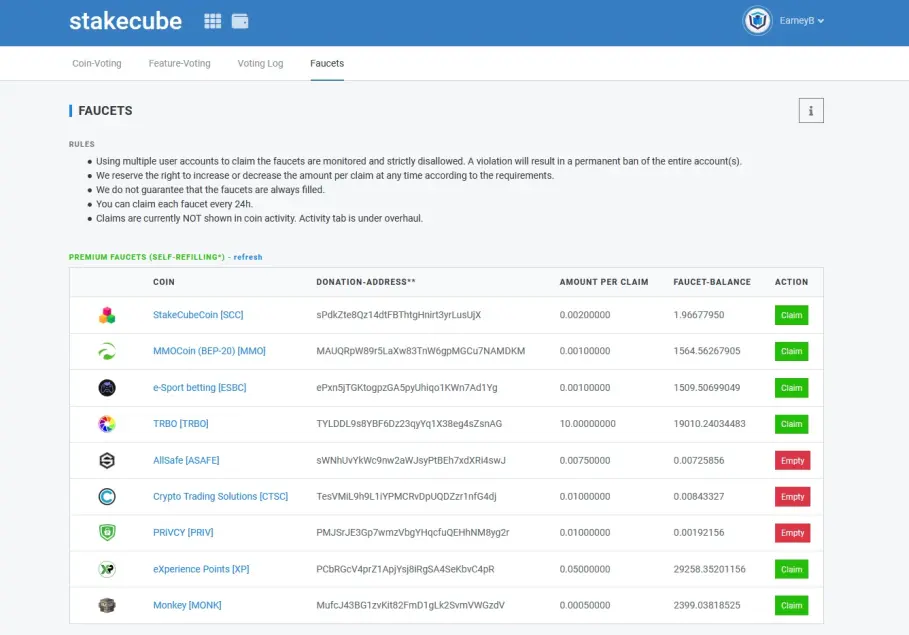Click the faucet balance 1564.56267905
Screen dimensions: 909x635
click(707, 351)
